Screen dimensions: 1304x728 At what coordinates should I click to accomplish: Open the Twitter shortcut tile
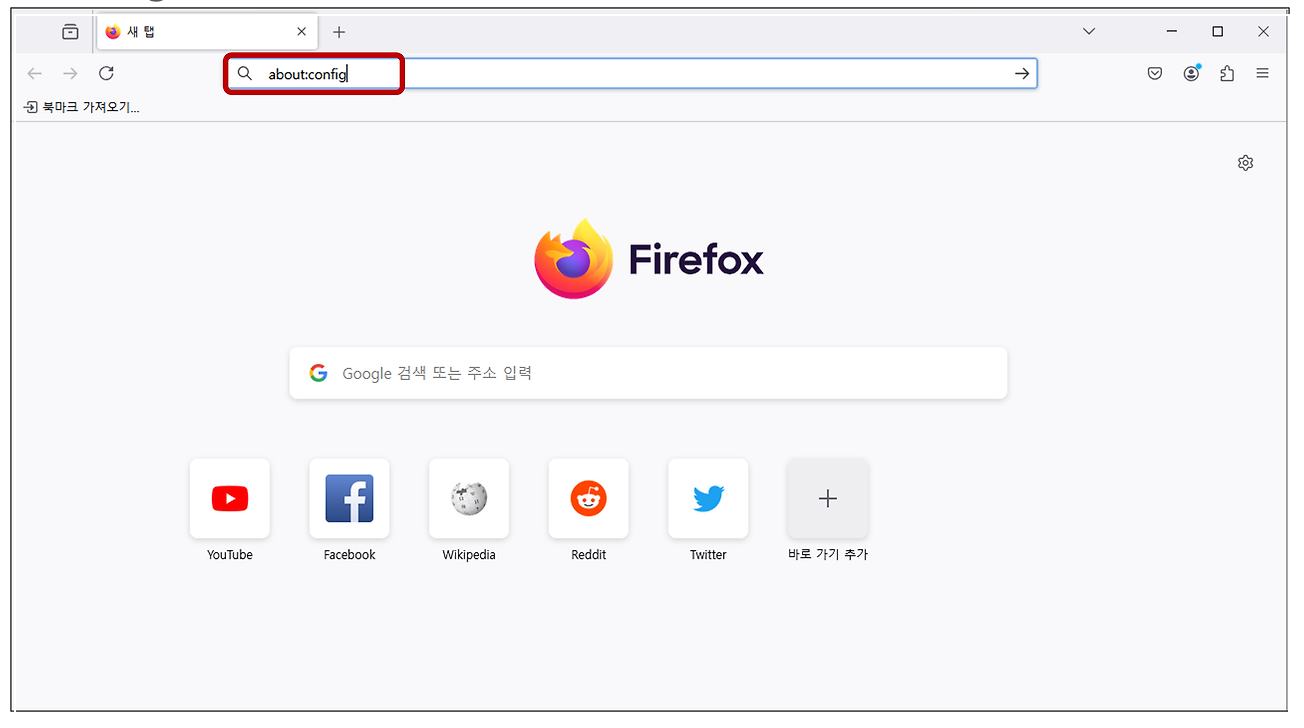pyautogui.click(x=708, y=498)
